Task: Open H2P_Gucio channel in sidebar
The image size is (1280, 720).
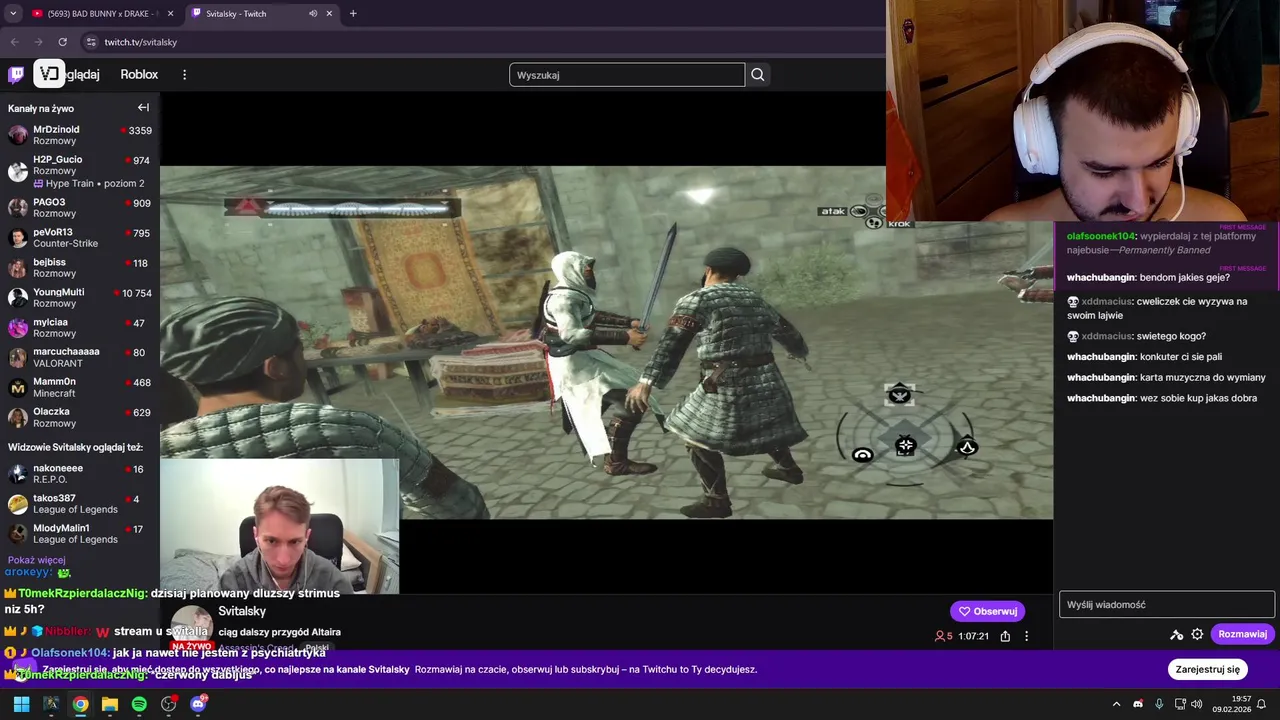Action: 80,171
